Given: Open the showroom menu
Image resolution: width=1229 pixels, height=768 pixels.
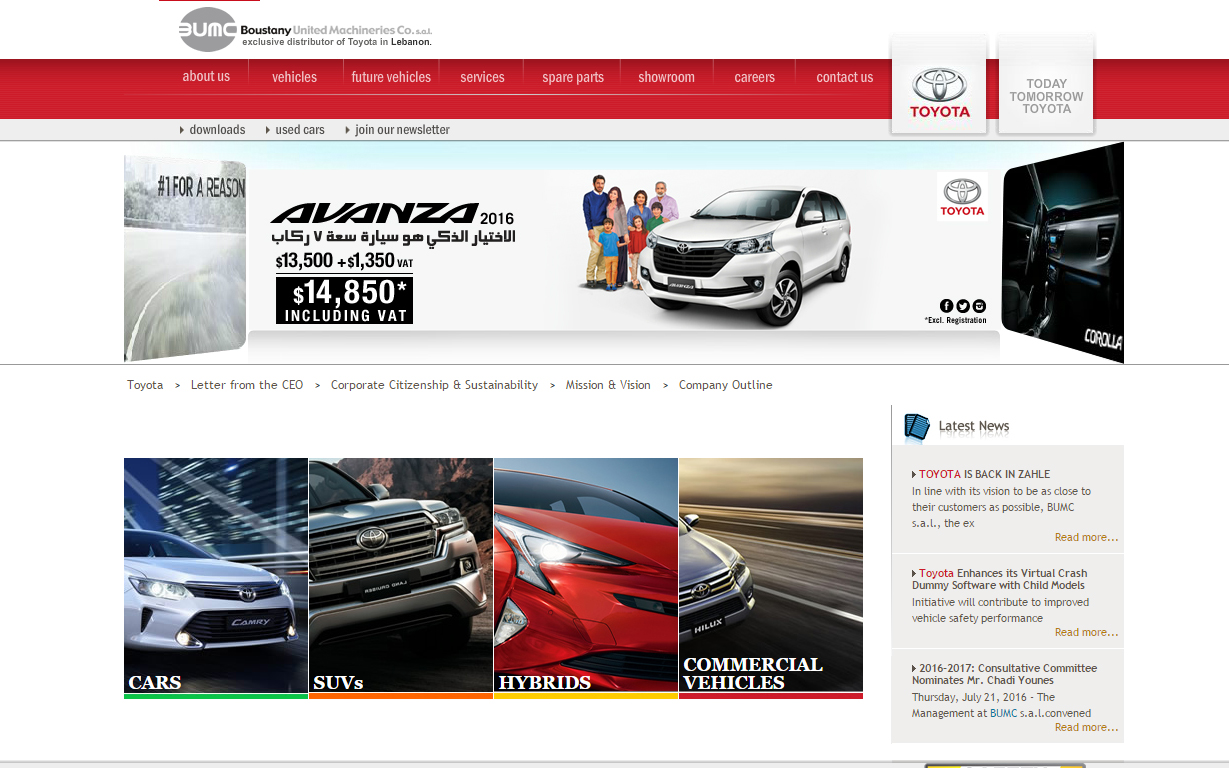Looking at the screenshot, I should pos(666,77).
